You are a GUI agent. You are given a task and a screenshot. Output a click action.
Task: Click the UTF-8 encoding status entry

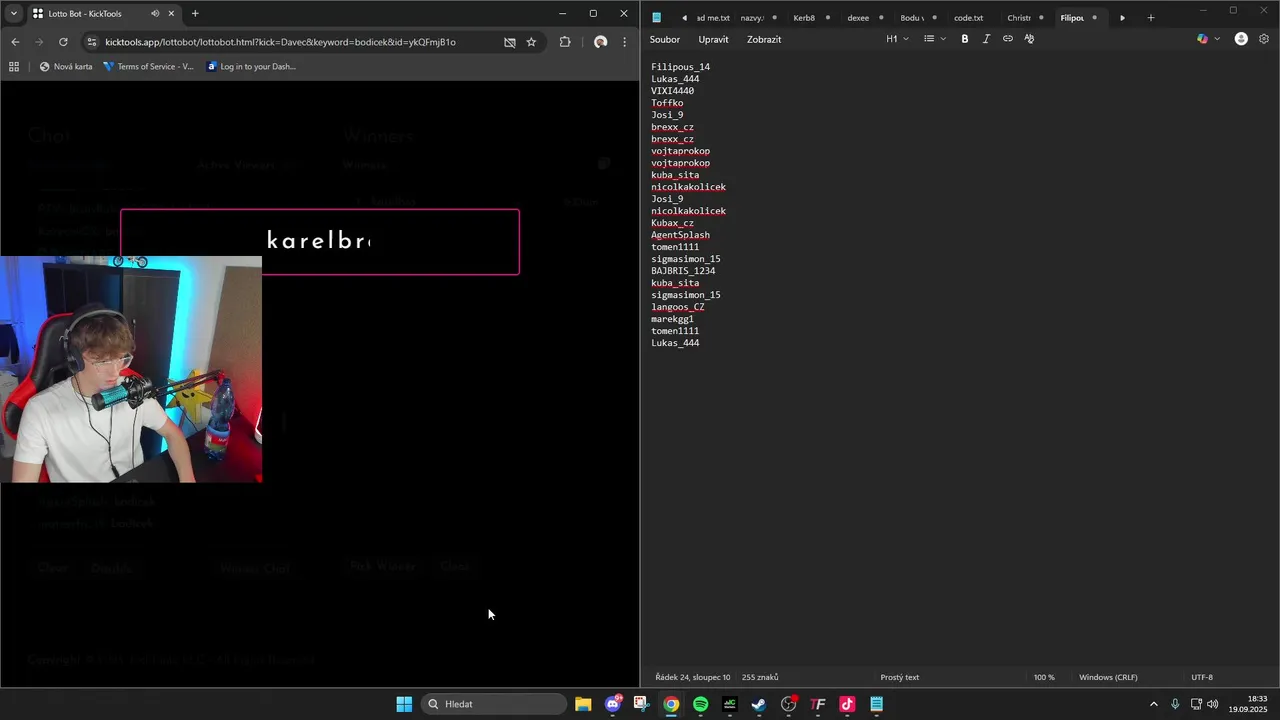pyautogui.click(x=1202, y=677)
